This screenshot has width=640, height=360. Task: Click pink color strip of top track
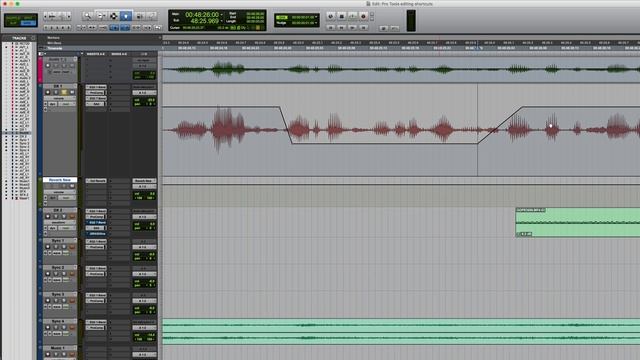click(40, 69)
